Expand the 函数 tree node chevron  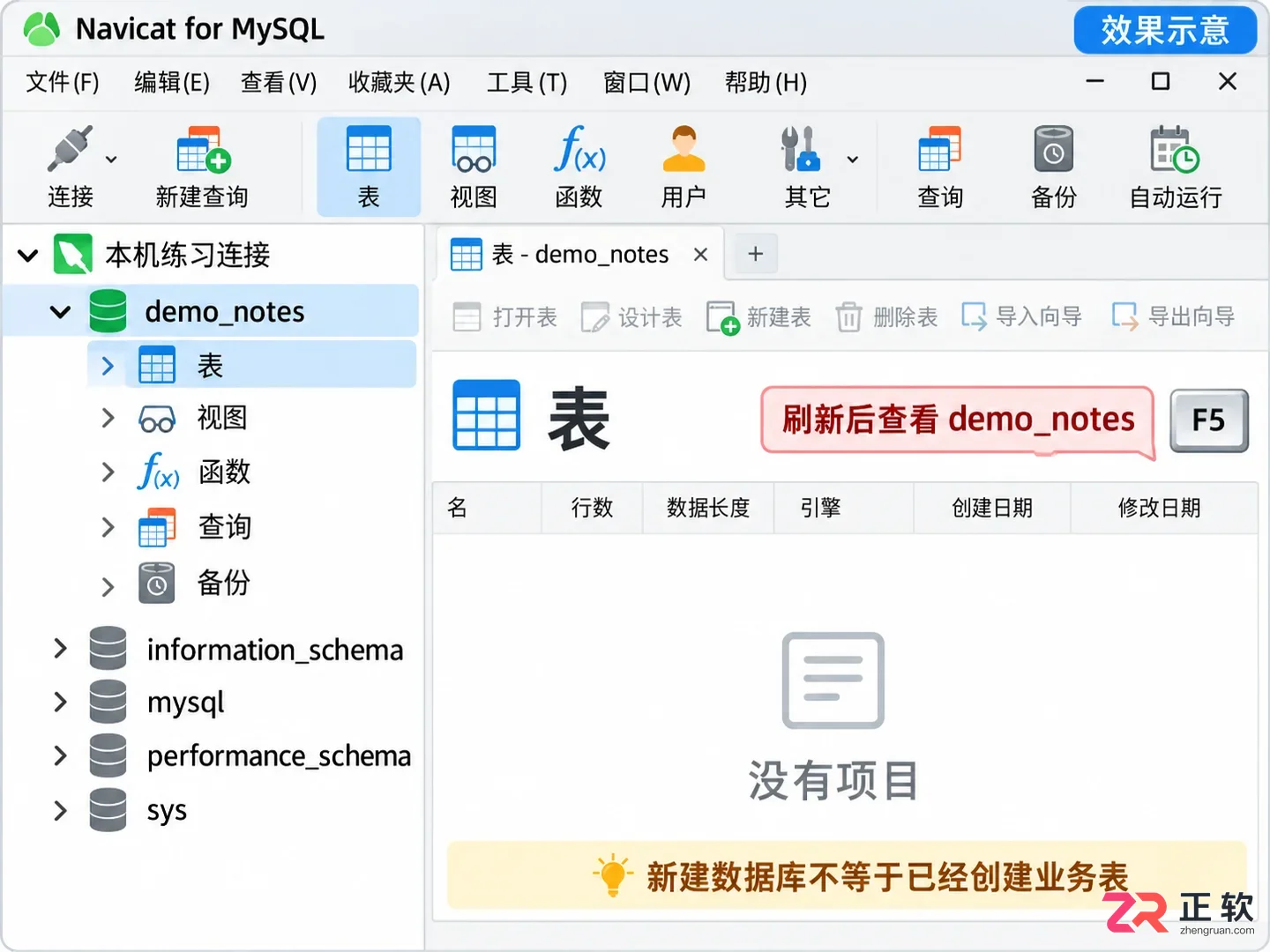108,472
